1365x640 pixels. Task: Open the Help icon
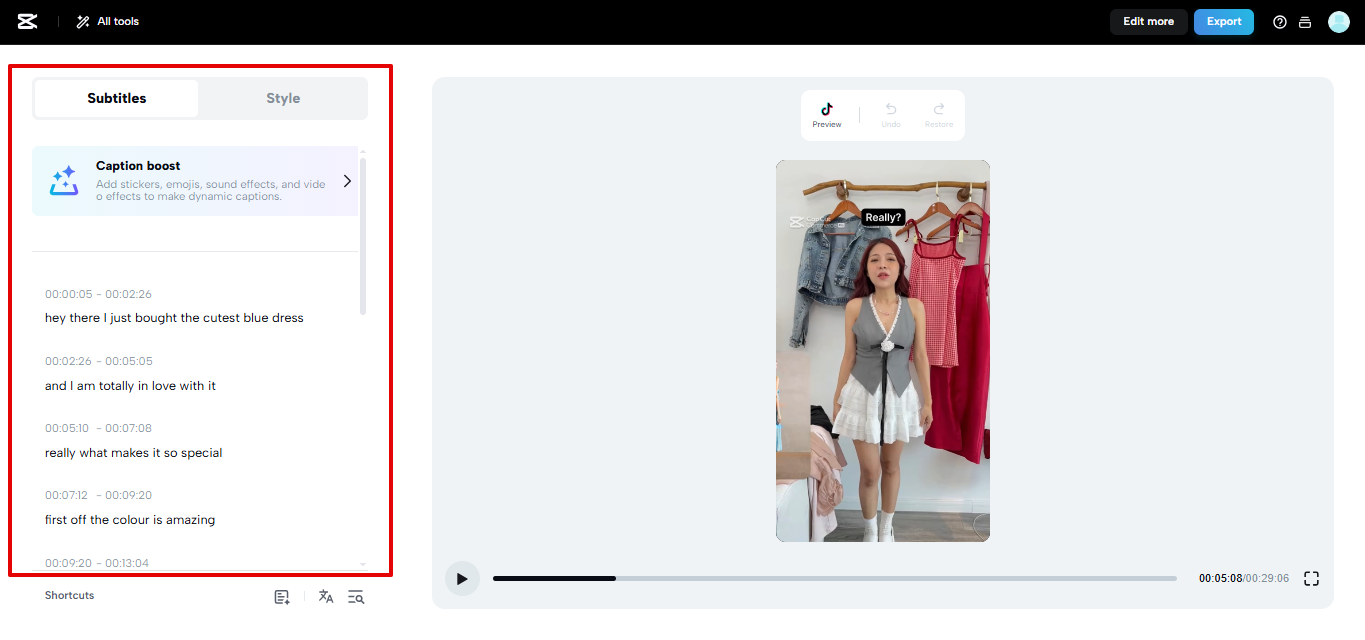pos(1279,21)
